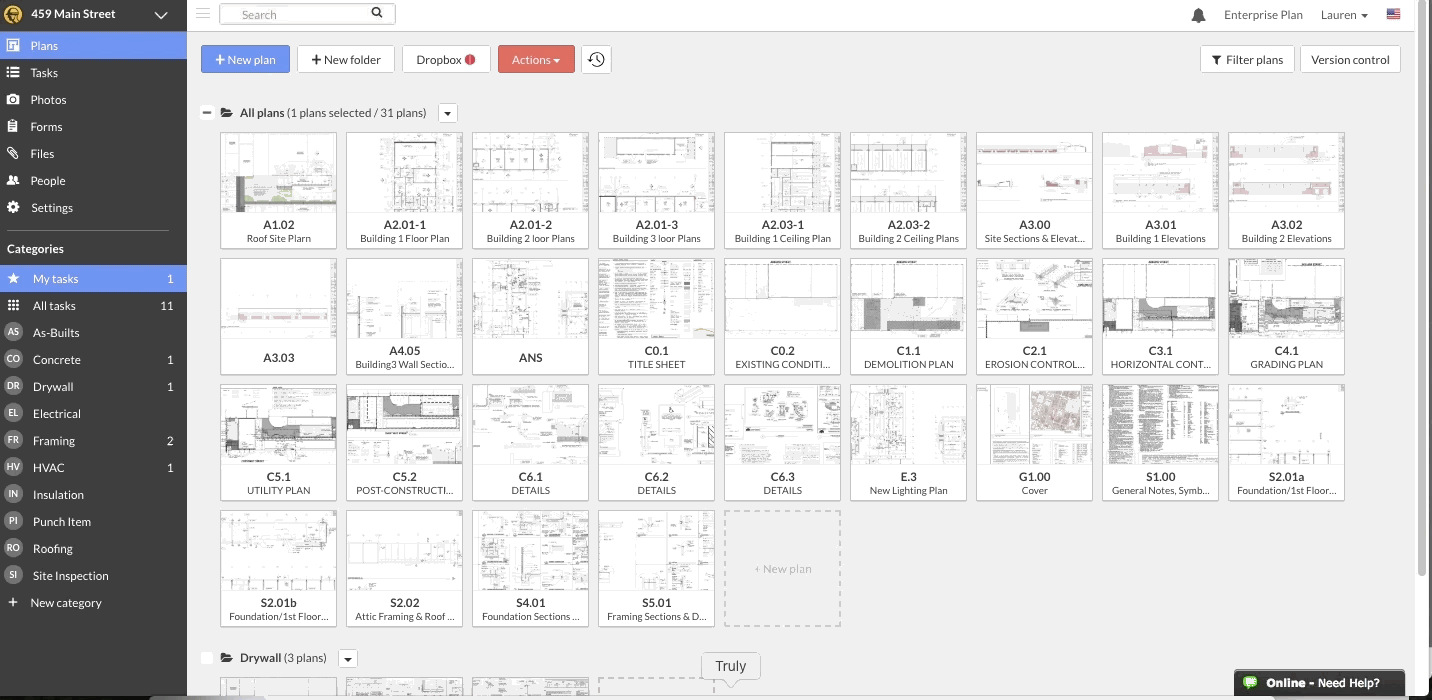The height and width of the screenshot is (700, 1432).
Task: Click the Settings gear icon
Action: (13, 207)
